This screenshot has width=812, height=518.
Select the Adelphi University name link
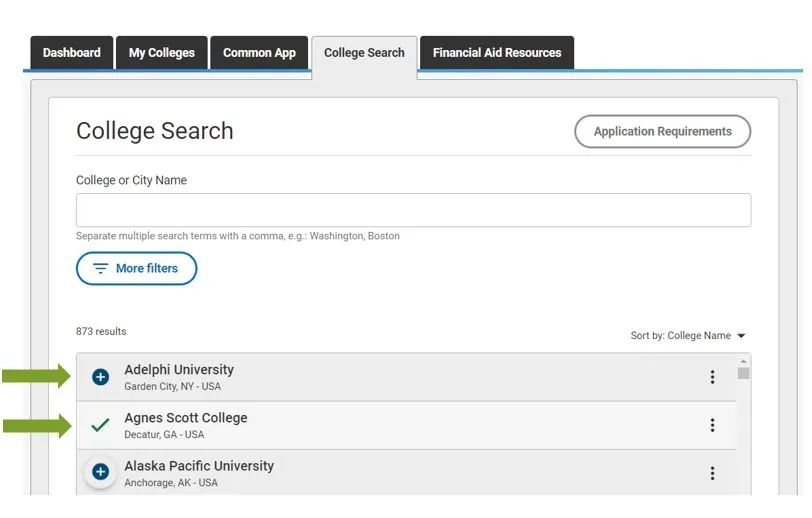(179, 370)
